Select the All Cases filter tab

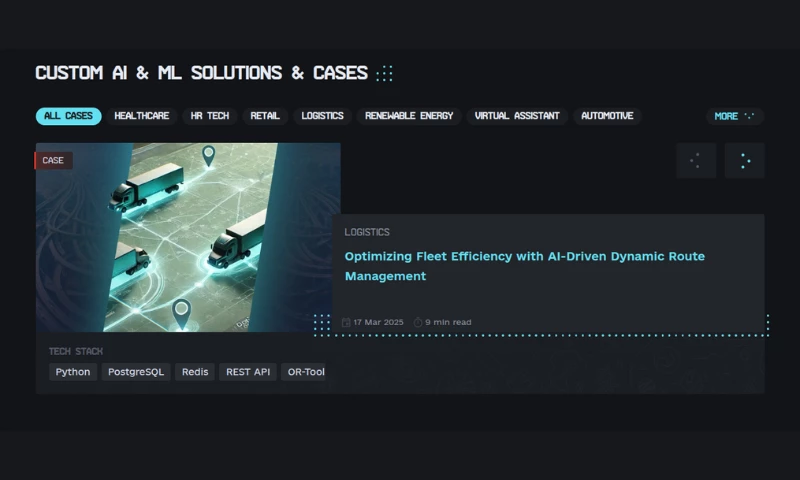pyautogui.click(x=68, y=116)
